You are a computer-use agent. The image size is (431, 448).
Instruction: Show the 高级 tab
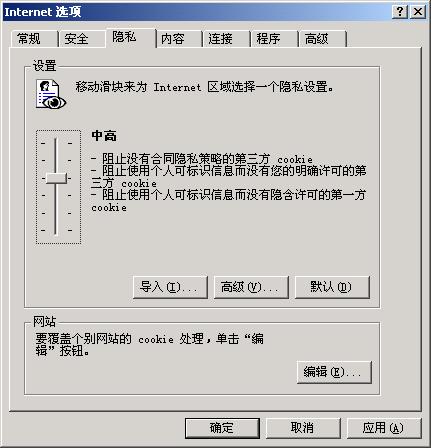[x=322, y=39]
